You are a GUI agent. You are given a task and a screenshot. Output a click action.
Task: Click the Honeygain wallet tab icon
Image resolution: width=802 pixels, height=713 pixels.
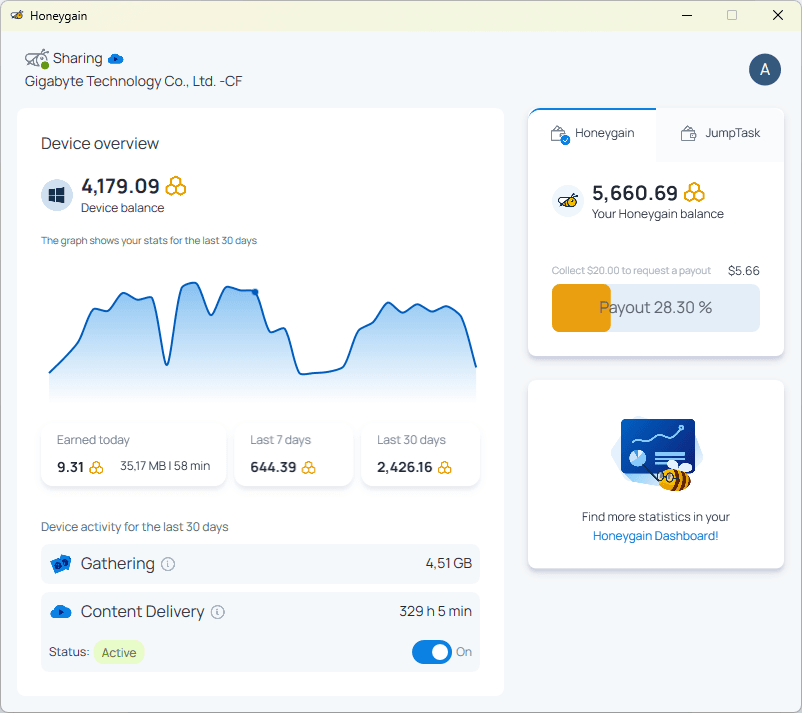pyautogui.click(x=560, y=135)
